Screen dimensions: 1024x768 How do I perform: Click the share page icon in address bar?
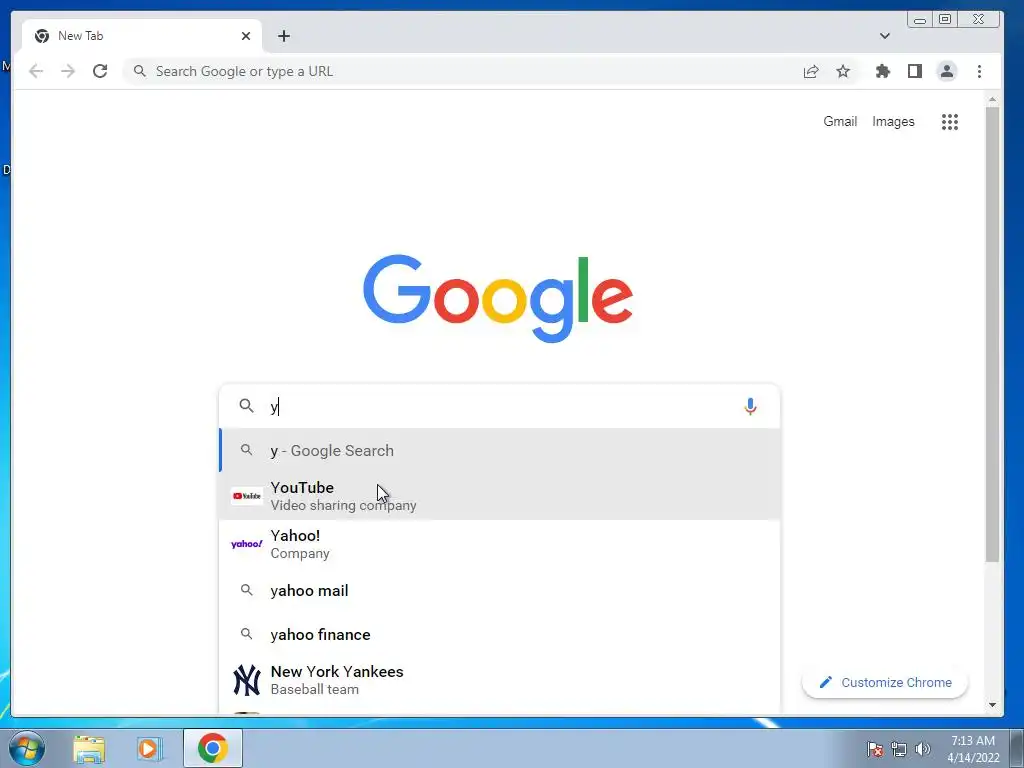point(811,71)
